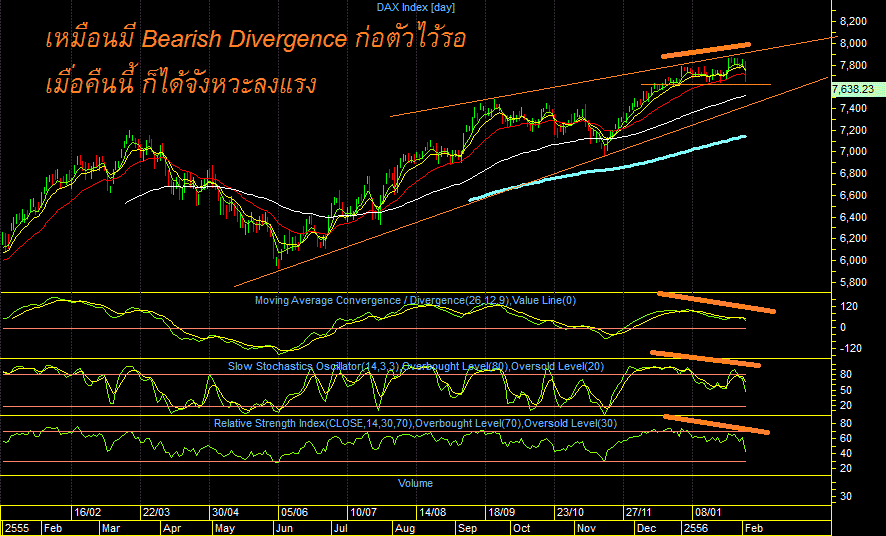Viewport: 886px width, 536px height.
Task: Click the 7,400 price axis value
Action: [x=853, y=108]
